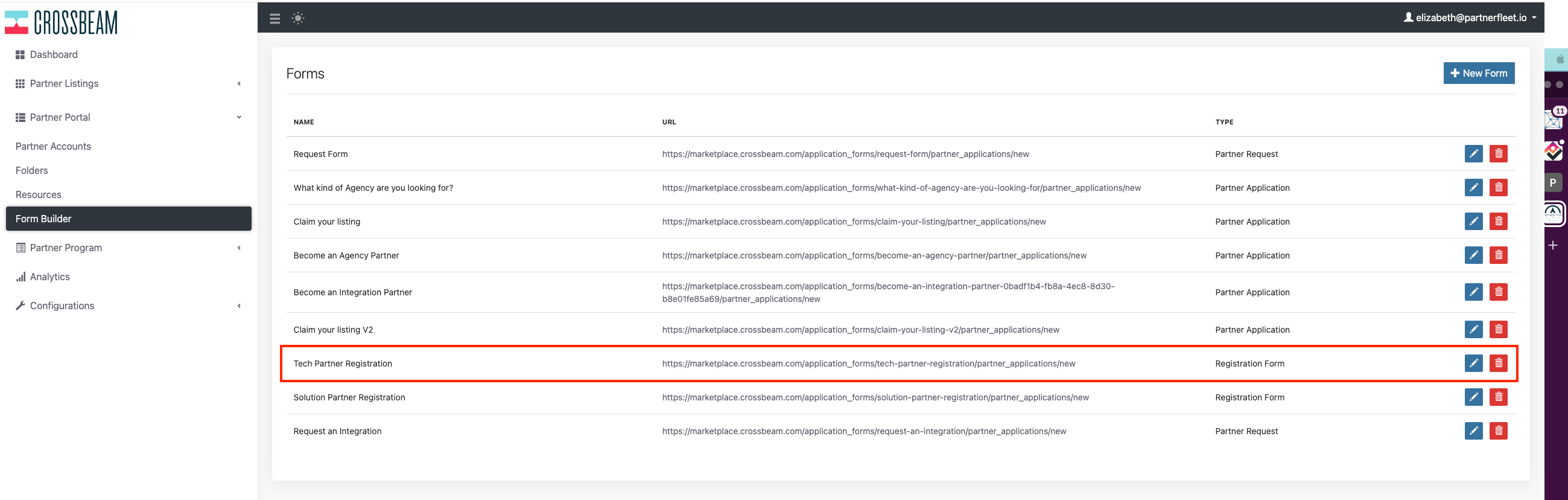Expand the Configurations menu

coord(129,306)
